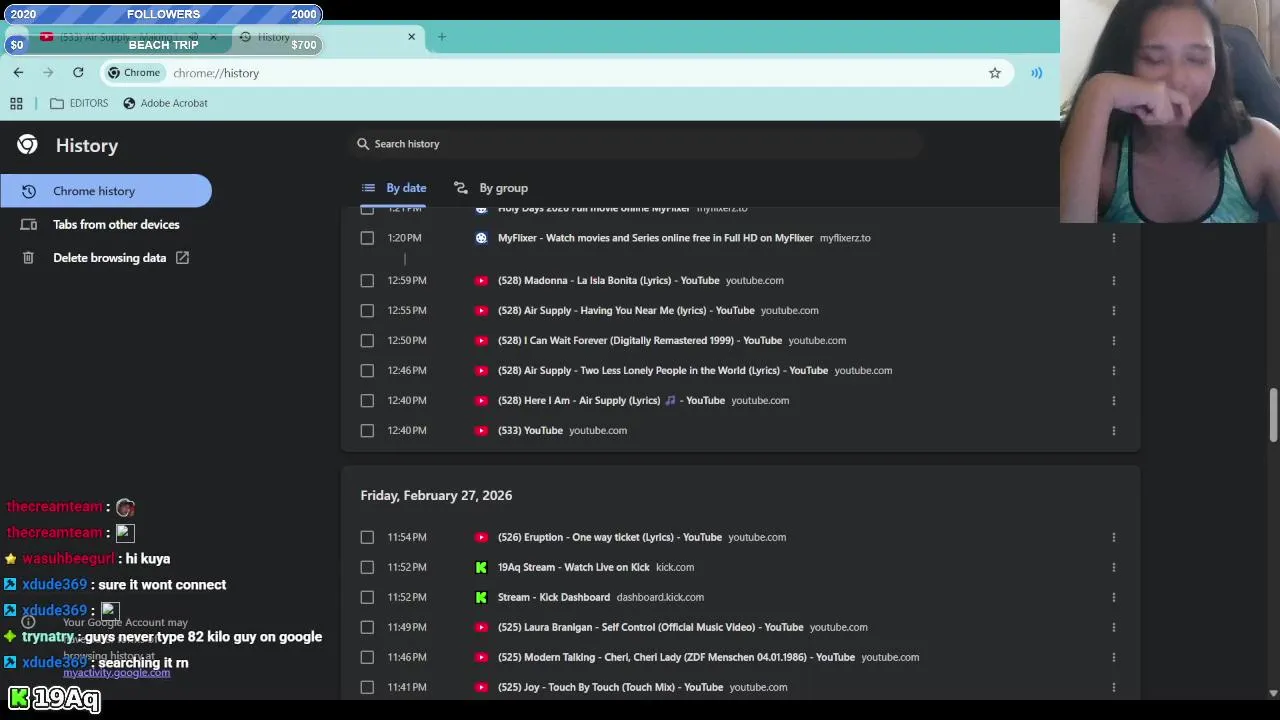Screen dimensions: 1280x720
Task: Open a new tab with plus button
Action: click(x=441, y=37)
